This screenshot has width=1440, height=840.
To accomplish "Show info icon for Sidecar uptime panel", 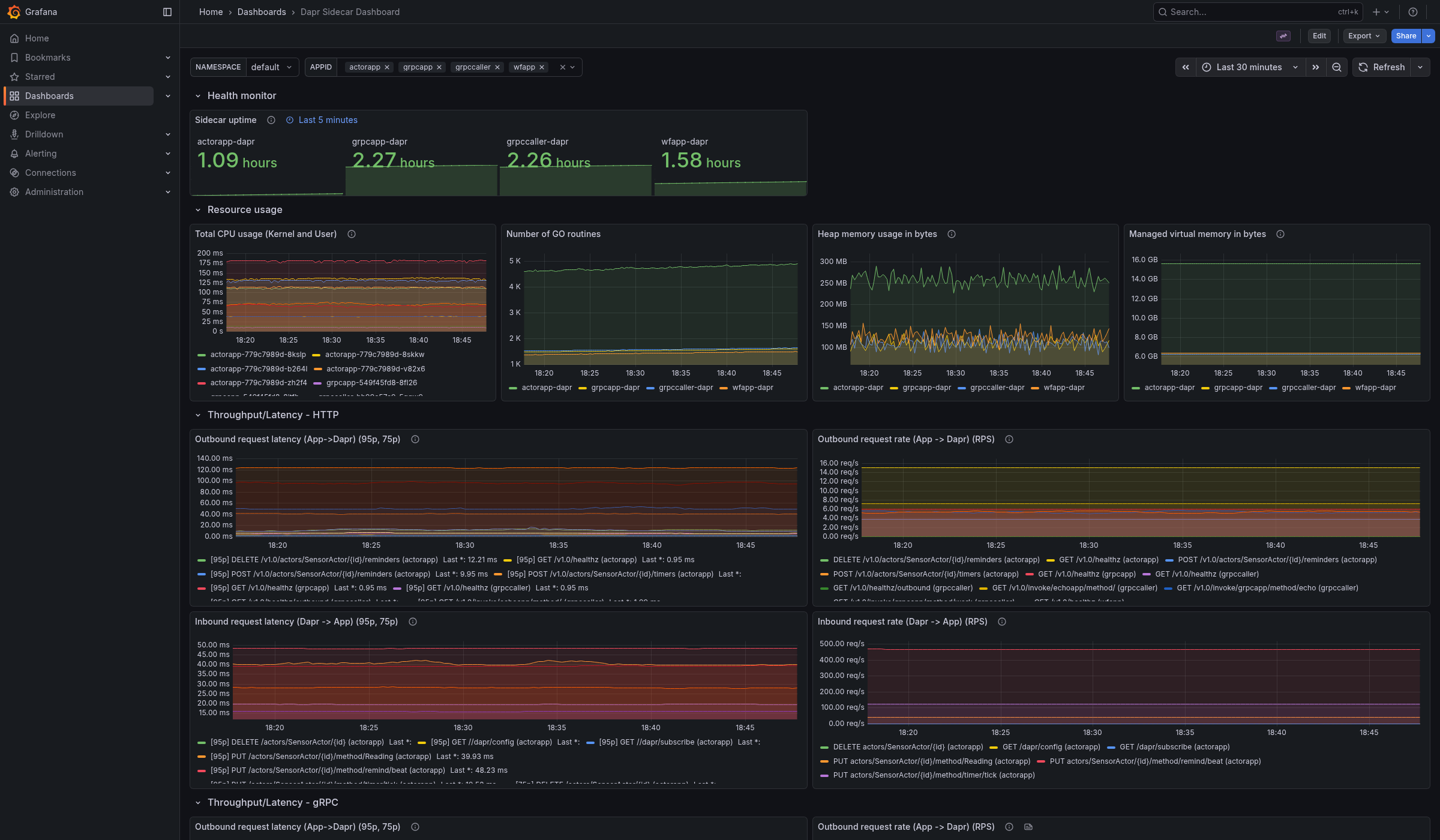I will point(271,120).
